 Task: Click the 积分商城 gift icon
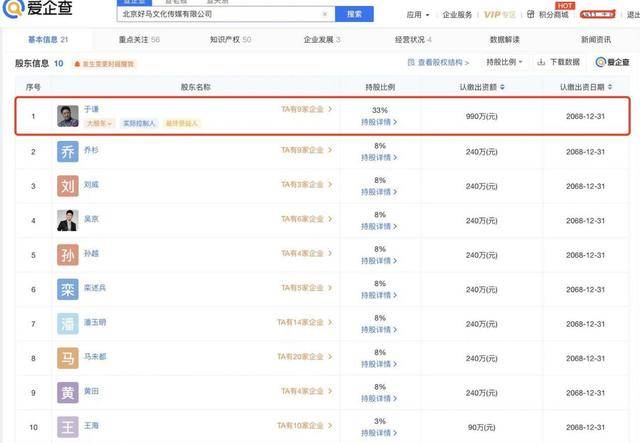pyautogui.click(x=531, y=14)
